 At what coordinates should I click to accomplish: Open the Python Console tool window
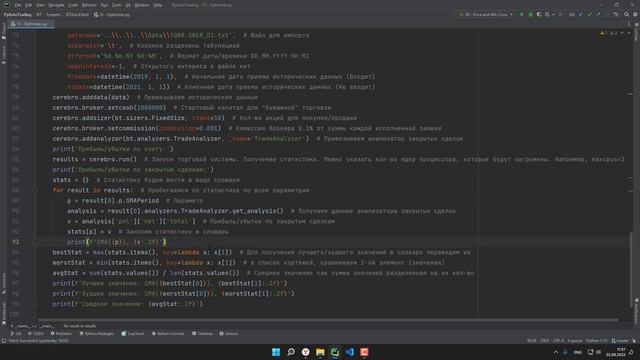(168, 333)
